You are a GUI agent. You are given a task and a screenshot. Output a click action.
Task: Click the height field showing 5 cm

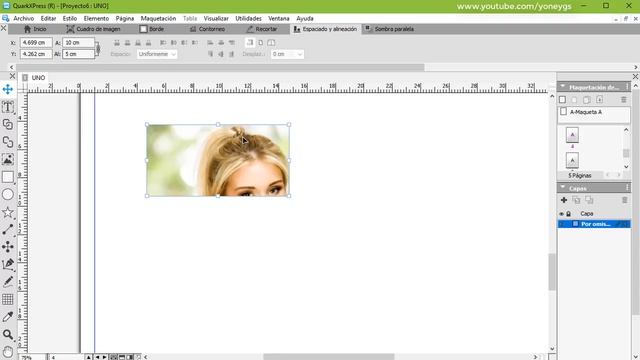78,54
